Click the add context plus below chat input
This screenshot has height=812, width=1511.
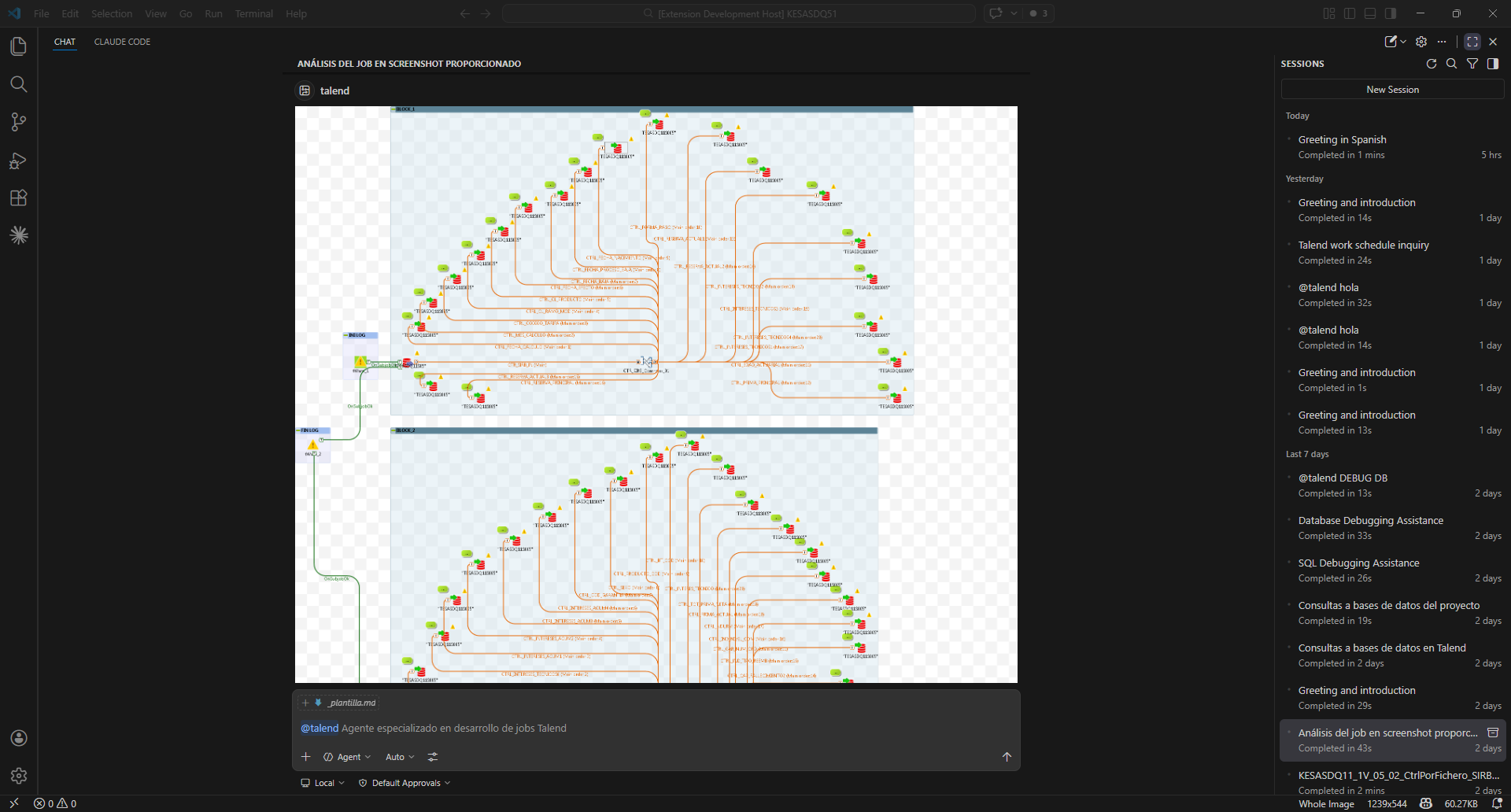pos(306,757)
